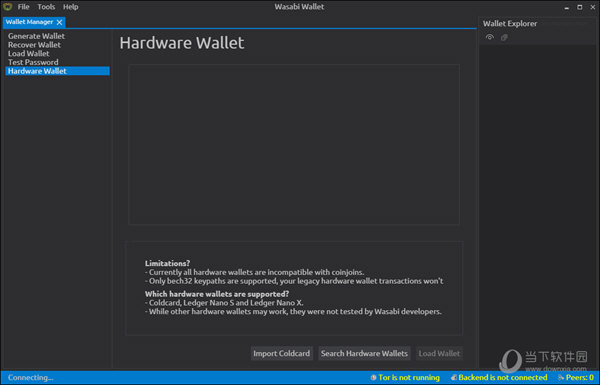The width and height of the screenshot is (600, 385).
Task: Click the Import Coldcard button
Action: click(282, 353)
